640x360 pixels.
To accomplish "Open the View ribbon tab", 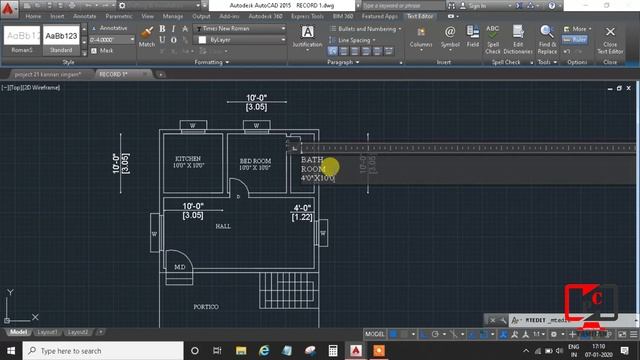I will point(147,16).
